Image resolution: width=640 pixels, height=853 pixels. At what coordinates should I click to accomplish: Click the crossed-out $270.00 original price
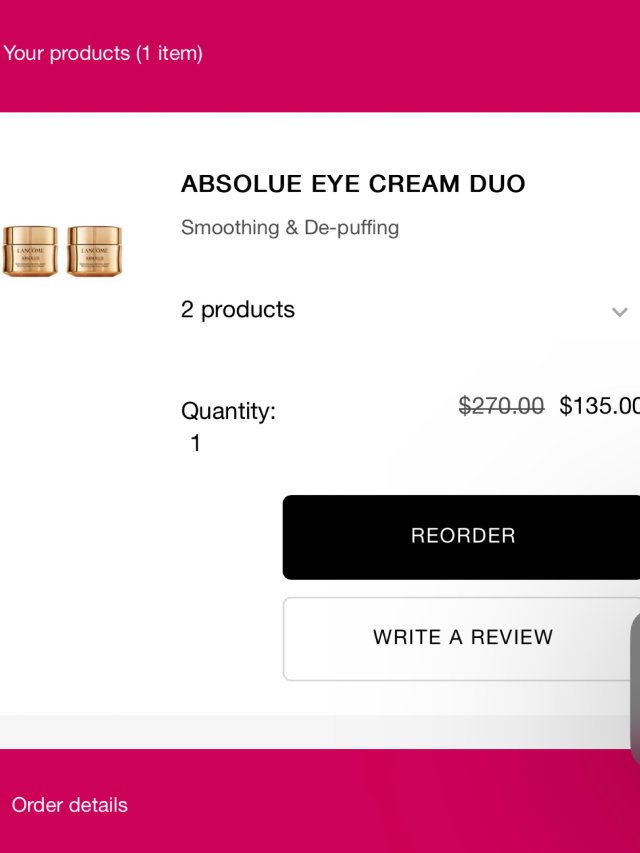[x=501, y=406]
